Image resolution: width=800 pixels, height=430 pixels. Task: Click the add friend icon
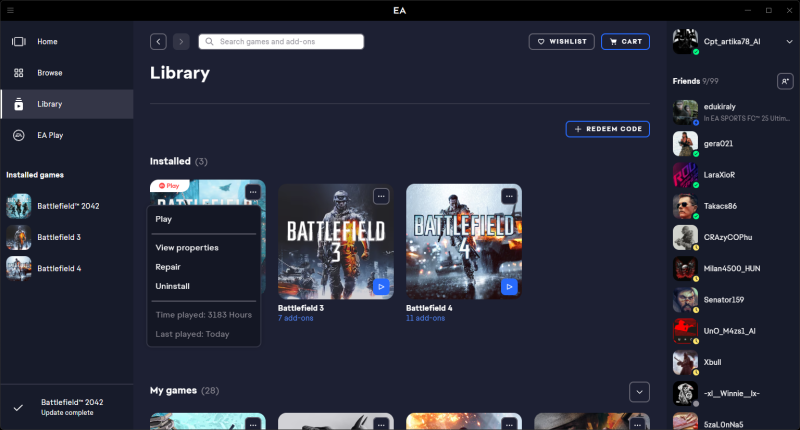click(785, 81)
